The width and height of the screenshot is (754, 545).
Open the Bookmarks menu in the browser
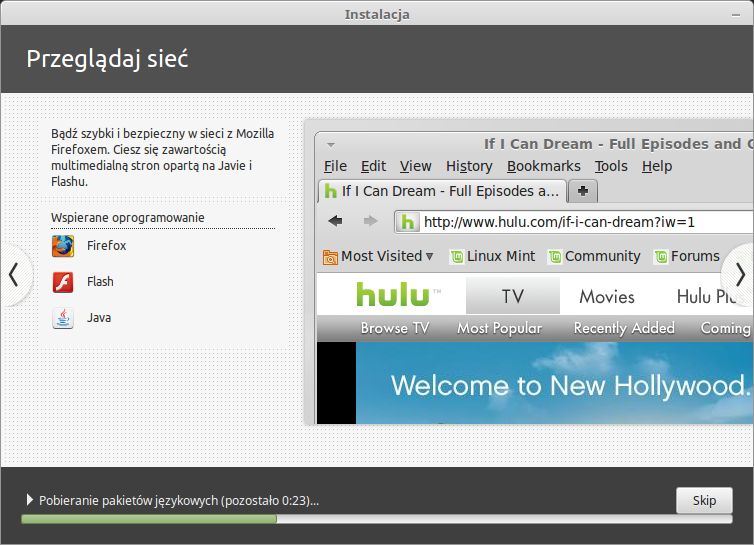tap(543, 166)
